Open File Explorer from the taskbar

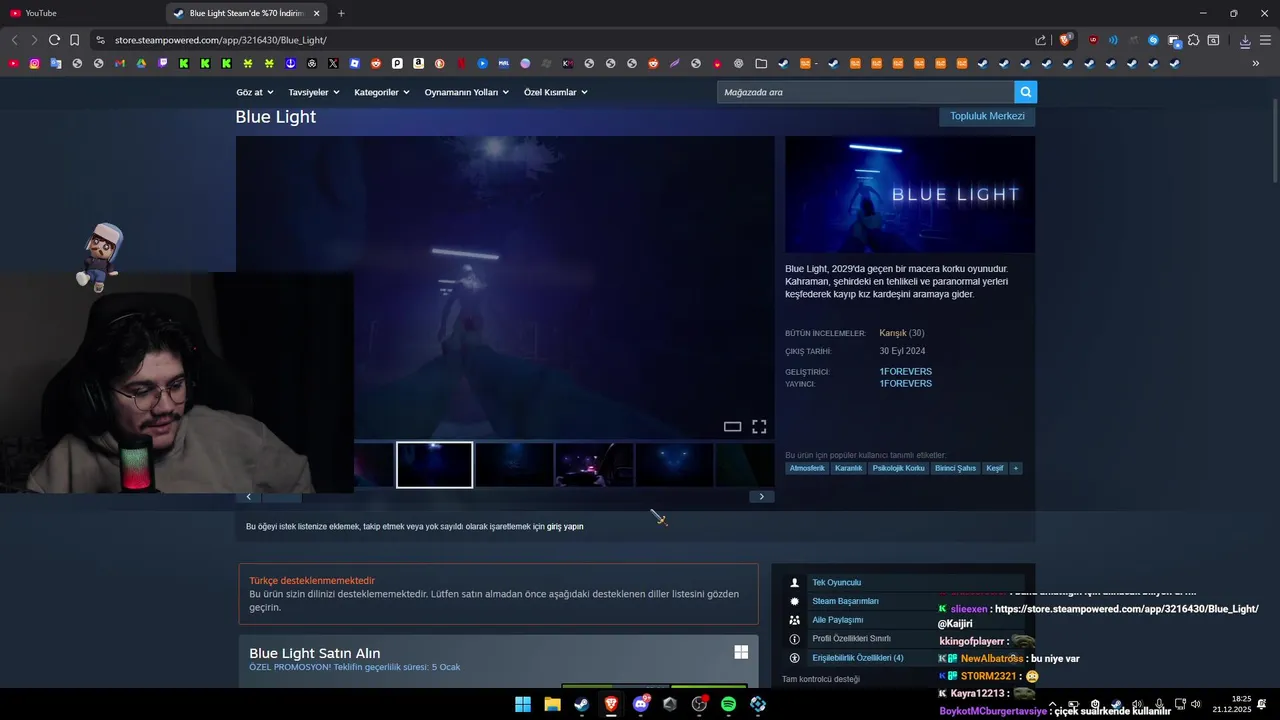(552, 704)
